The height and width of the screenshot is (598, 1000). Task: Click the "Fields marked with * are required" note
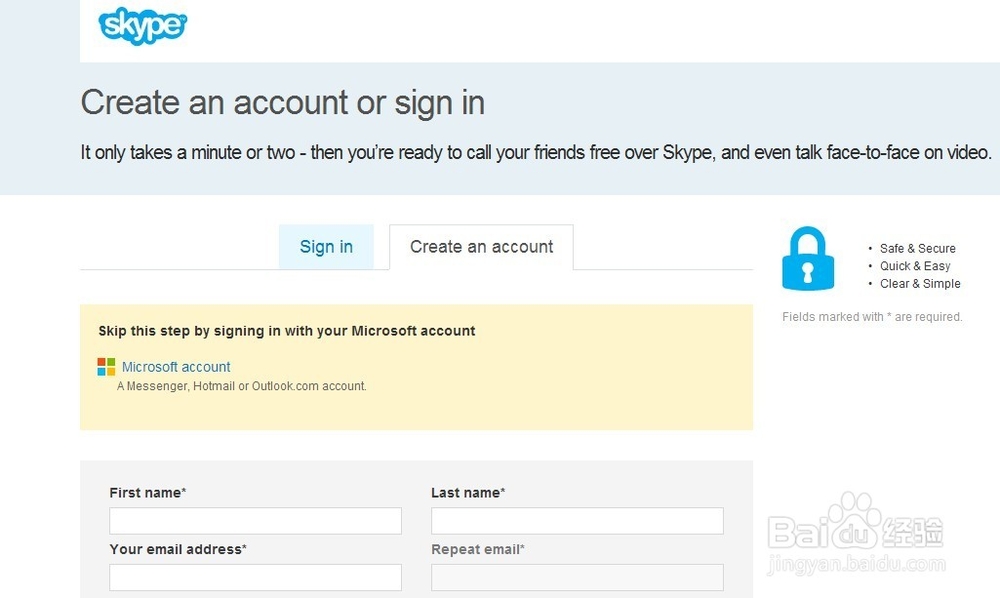pyautogui.click(x=872, y=317)
